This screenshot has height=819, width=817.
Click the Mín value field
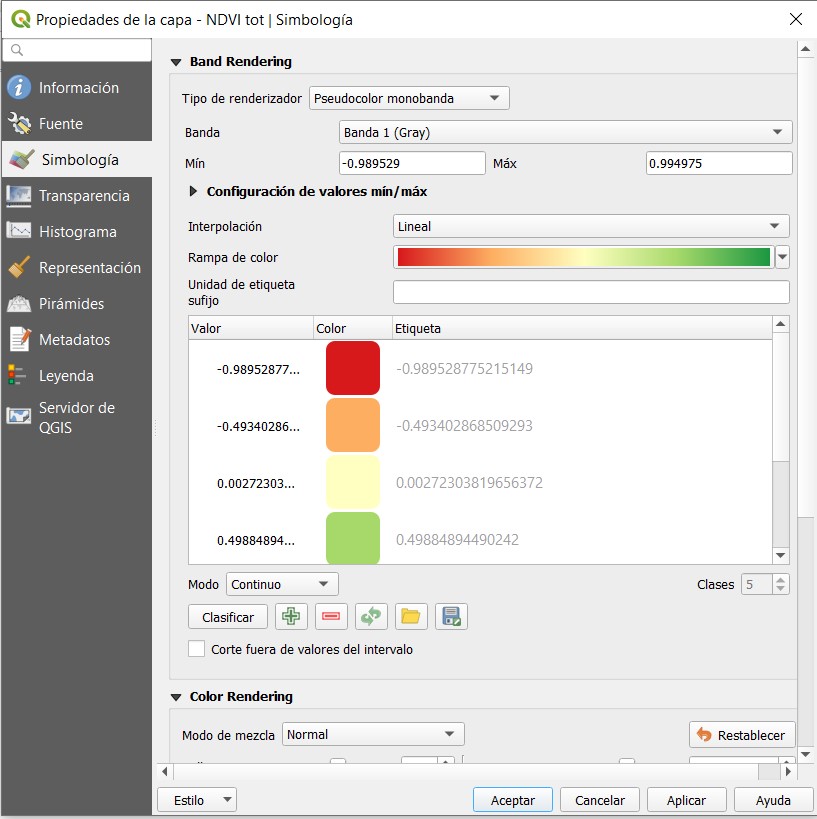click(412, 163)
